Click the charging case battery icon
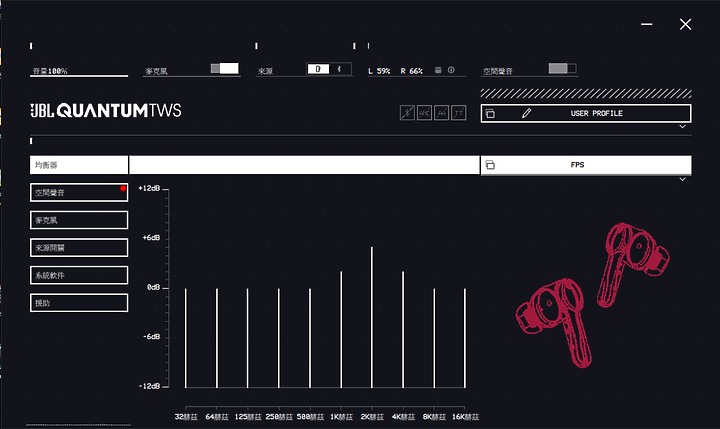 point(438,70)
